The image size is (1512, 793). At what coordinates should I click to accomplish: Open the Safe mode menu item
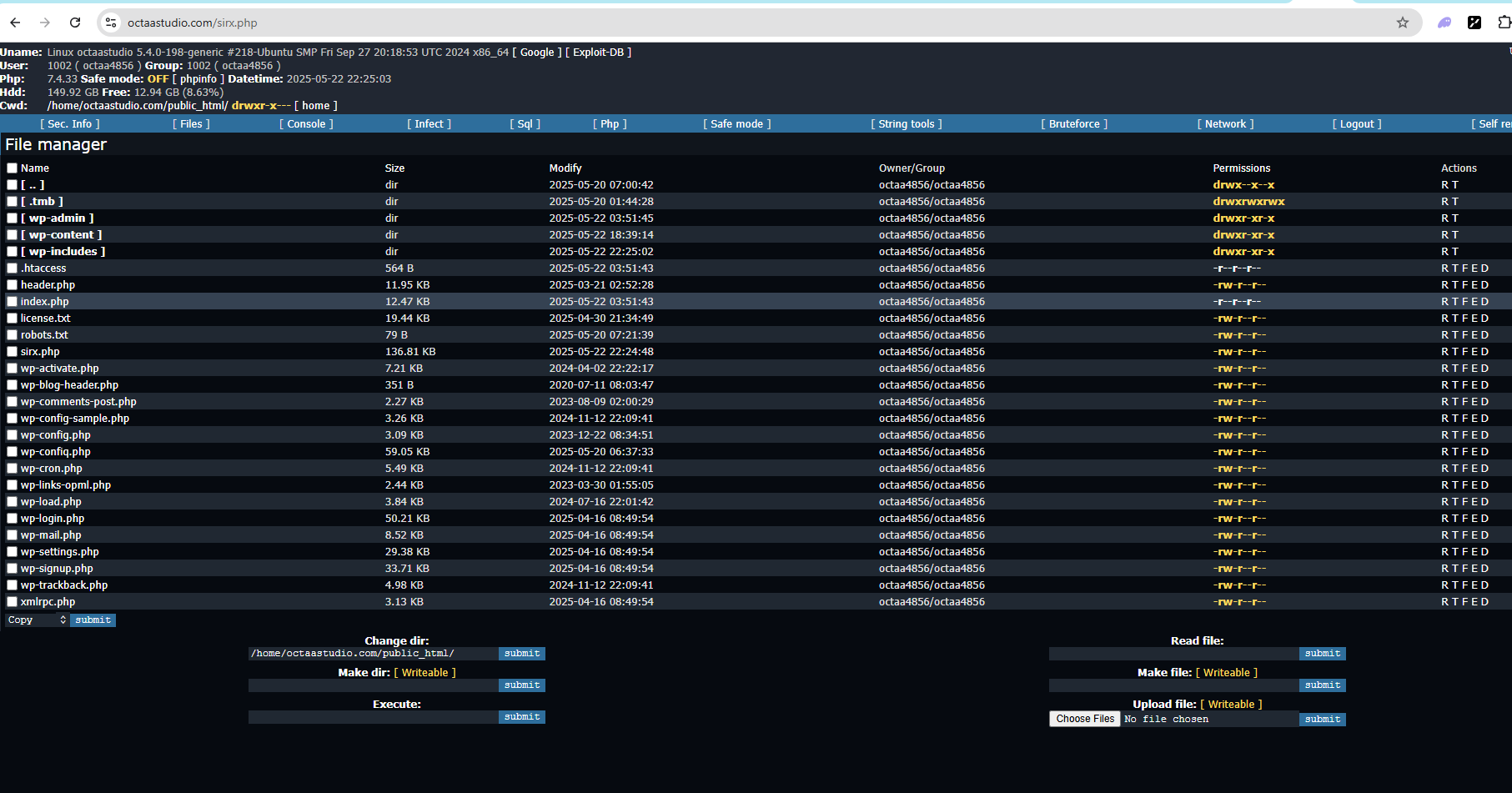click(x=737, y=123)
